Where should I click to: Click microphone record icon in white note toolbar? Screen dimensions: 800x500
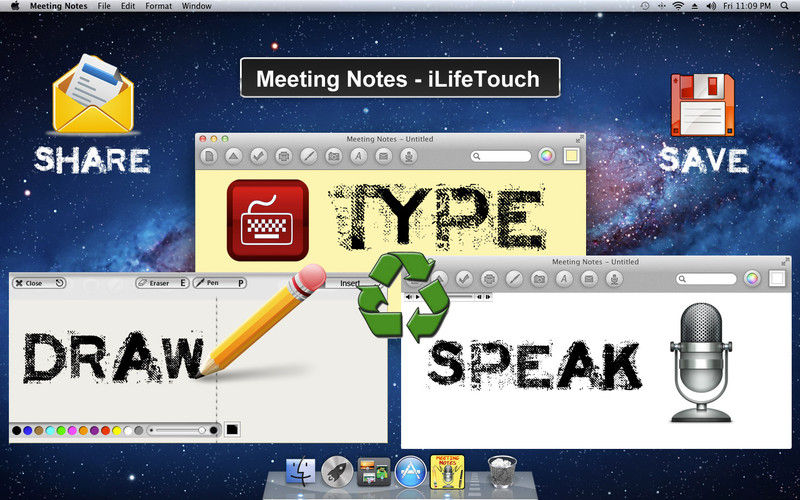[x=614, y=279]
